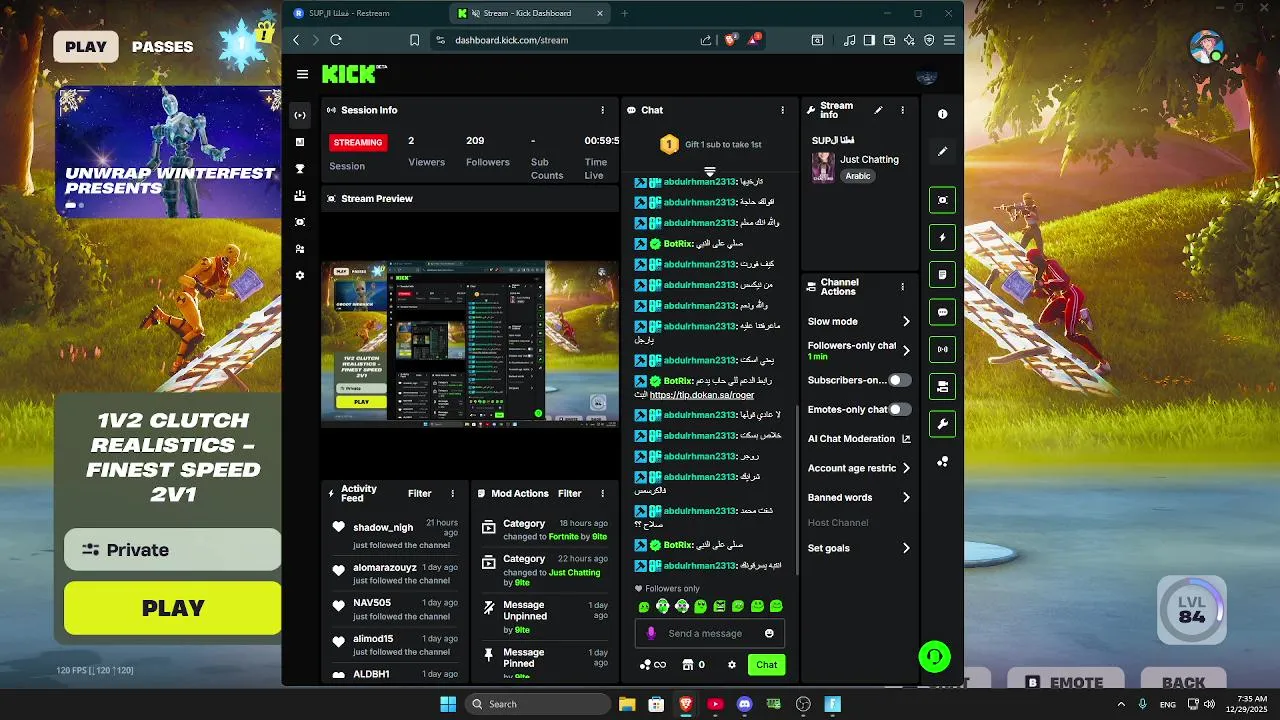1280x720 pixels.
Task: Expand Slow mode options
Action: coord(906,322)
